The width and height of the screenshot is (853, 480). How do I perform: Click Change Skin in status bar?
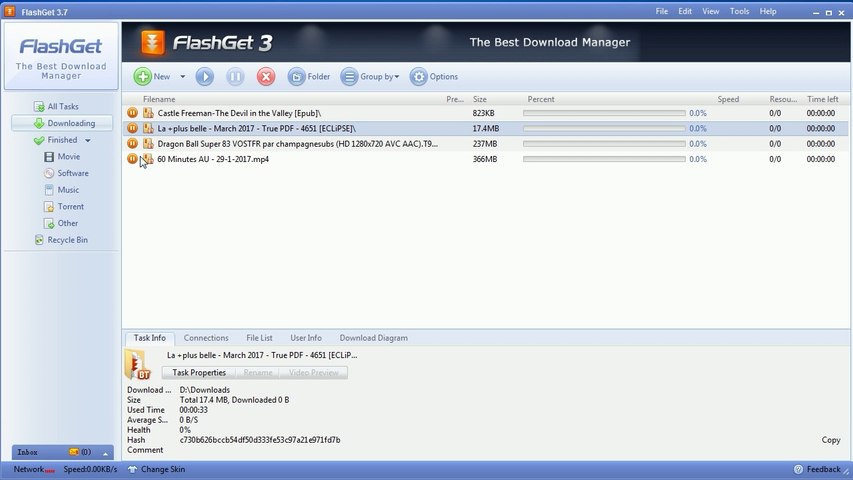click(x=157, y=469)
